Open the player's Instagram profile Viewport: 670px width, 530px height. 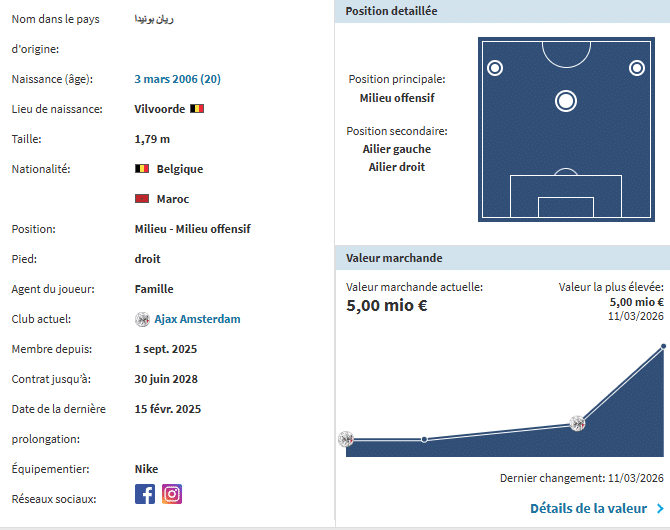(x=172, y=494)
